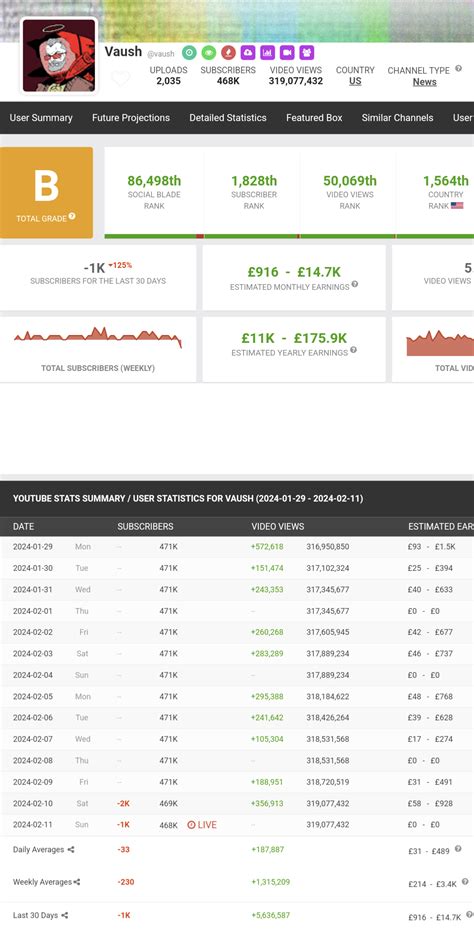Click the VIDEO VIEWS column header in table
Image resolution: width=474 pixels, height=930 pixels.
tap(278, 526)
